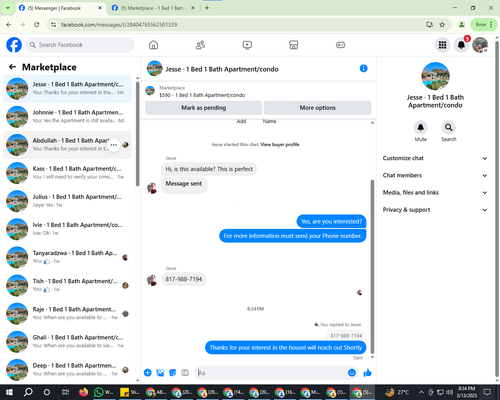Open the Gaming icon in top navigation
This screenshot has width=500, height=400.
(340, 45)
